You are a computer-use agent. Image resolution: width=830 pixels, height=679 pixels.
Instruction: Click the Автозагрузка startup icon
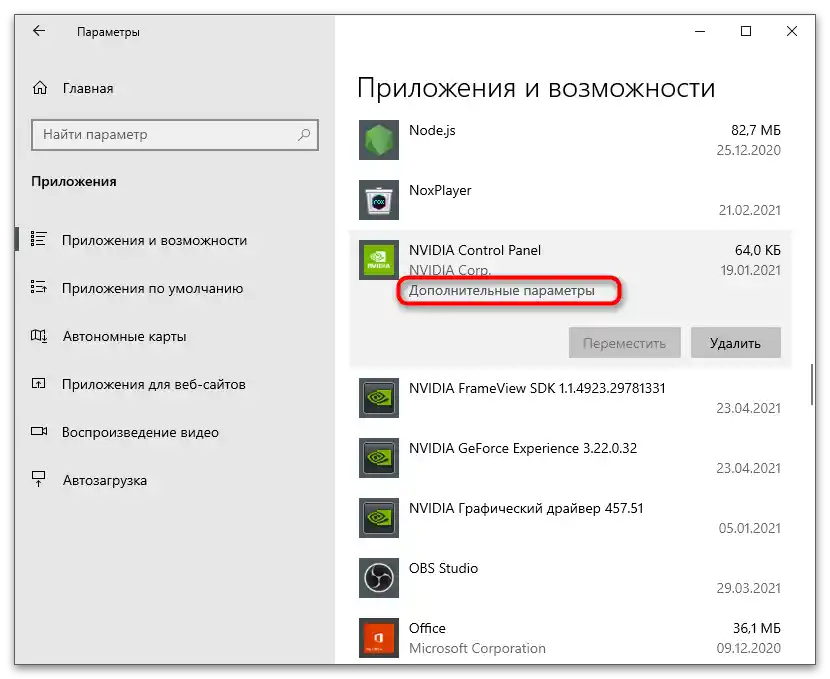[39, 479]
